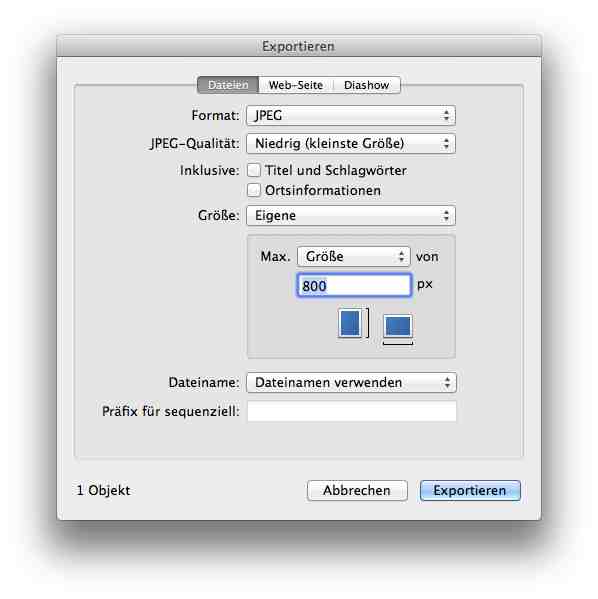Switch to the Web-Seite tab
The height and width of the screenshot is (599, 598).
pyautogui.click(x=296, y=85)
